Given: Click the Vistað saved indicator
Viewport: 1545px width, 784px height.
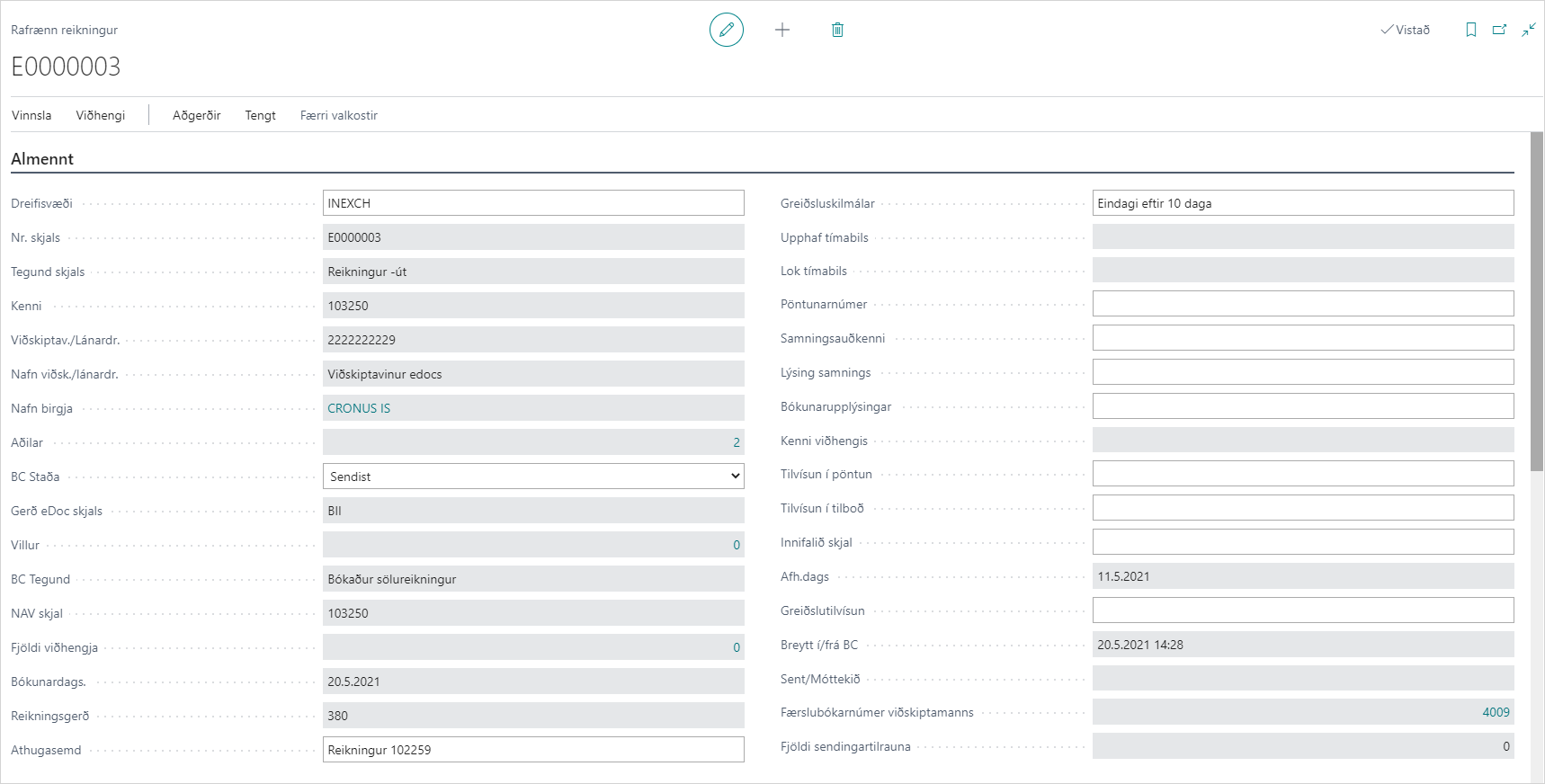Looking at the screenshot, I should [1405, 30].
